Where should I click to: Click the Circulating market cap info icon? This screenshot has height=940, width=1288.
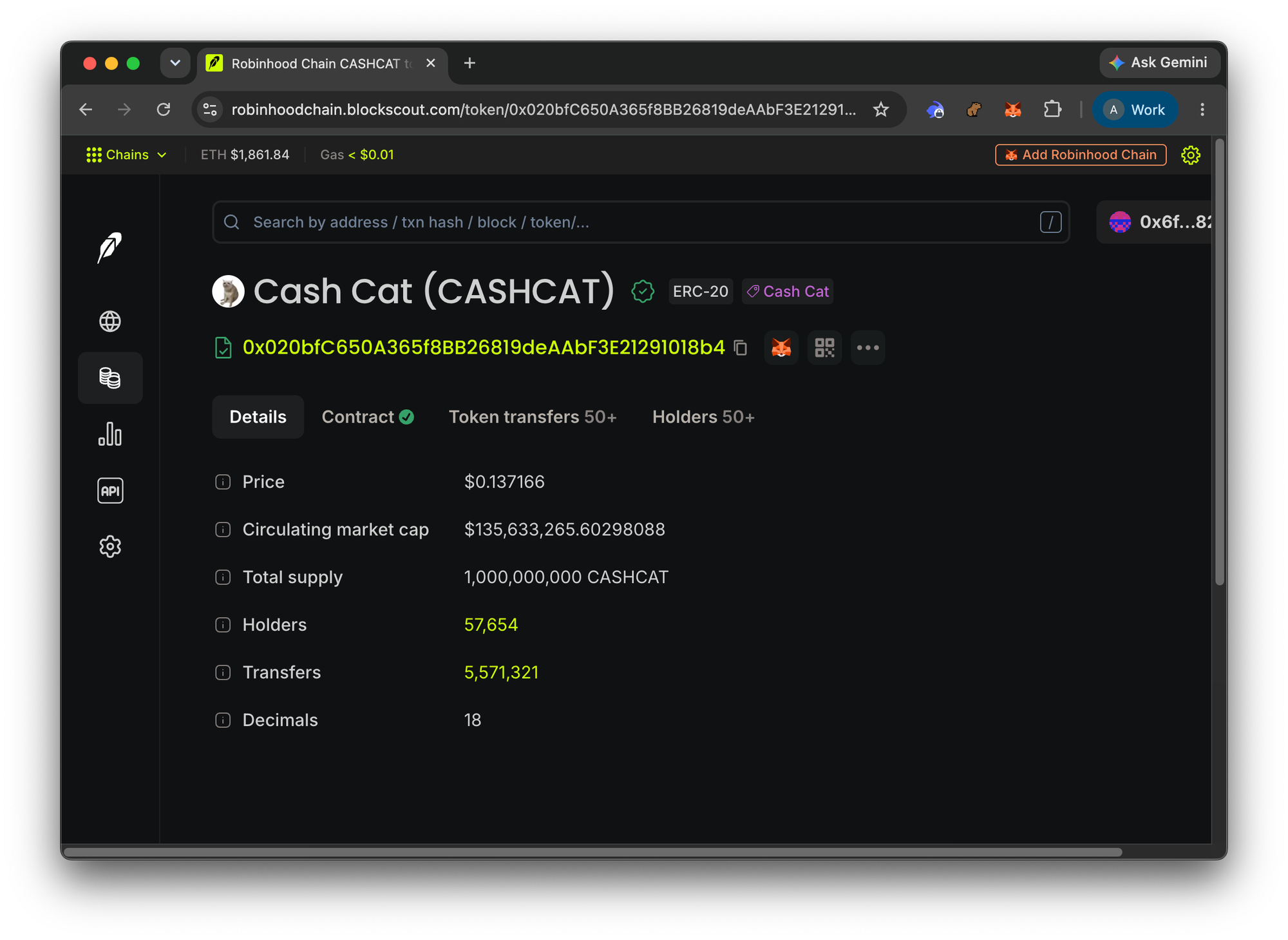(223, 530)
